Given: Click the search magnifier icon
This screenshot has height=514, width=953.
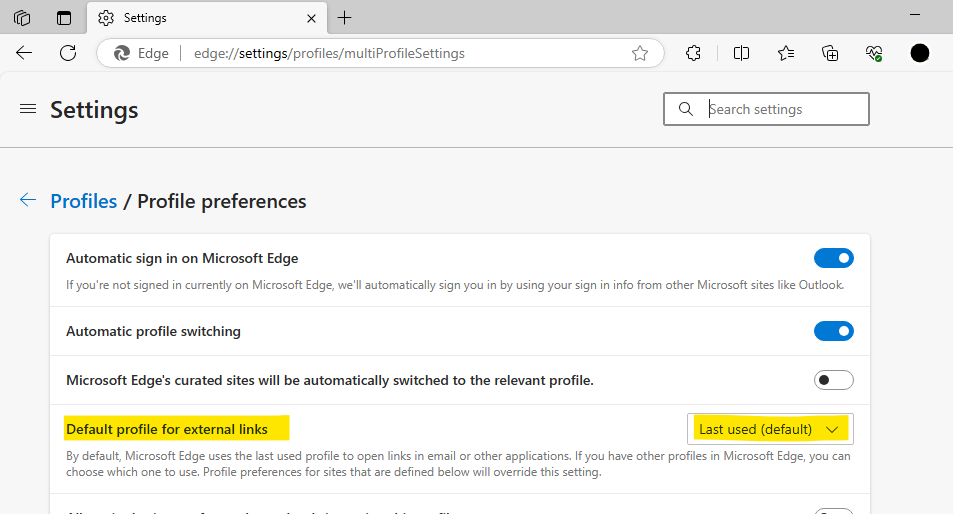Looking at the screenshot, I should click(x=686, y=109).
